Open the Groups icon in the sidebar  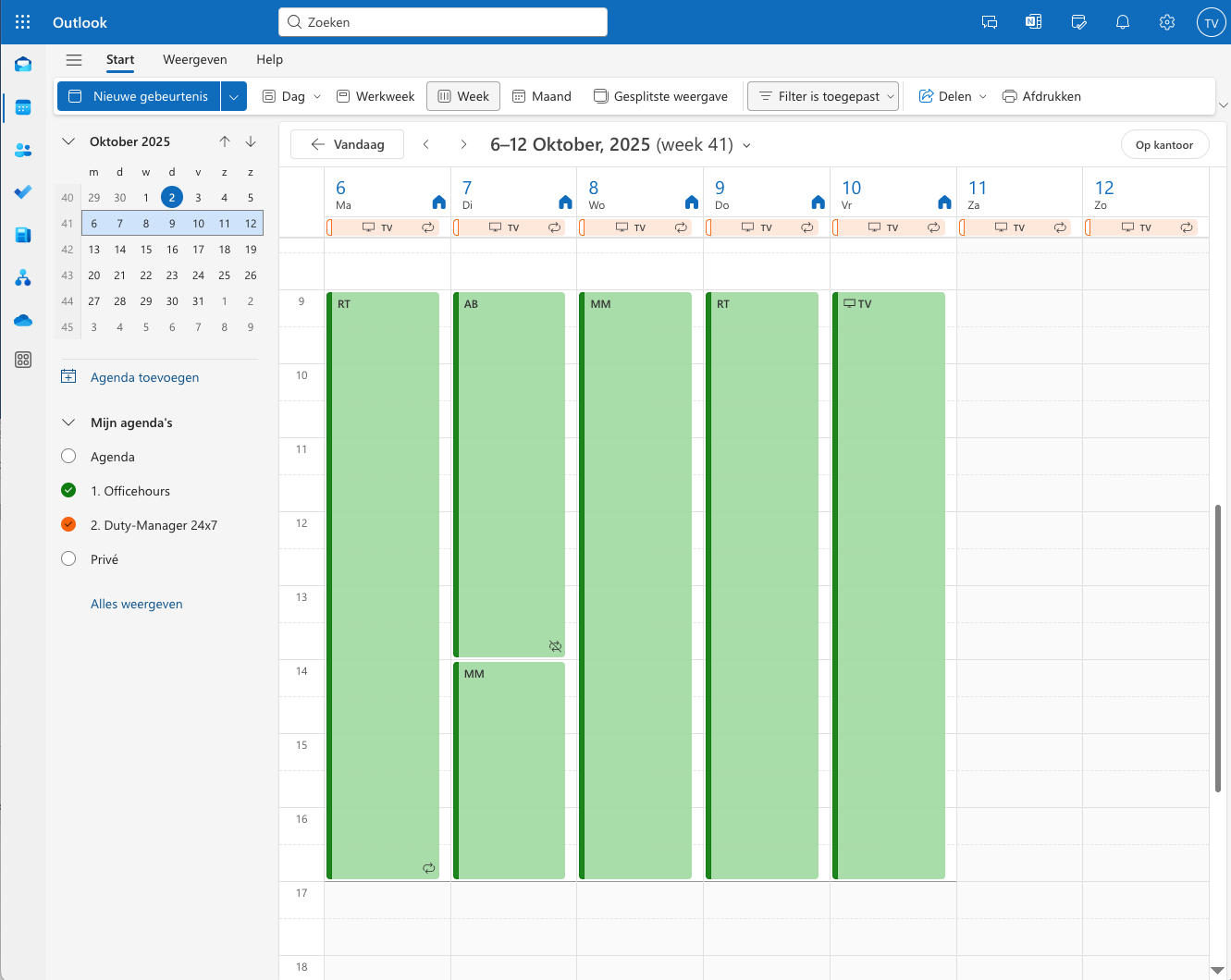[x=23, y=276]
